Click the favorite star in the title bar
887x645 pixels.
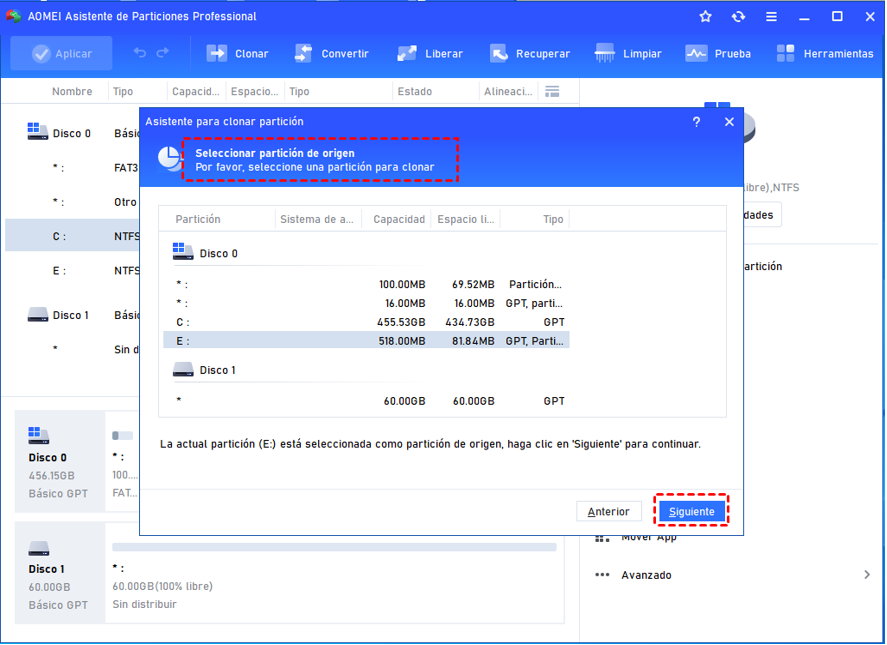click(705, 16)
